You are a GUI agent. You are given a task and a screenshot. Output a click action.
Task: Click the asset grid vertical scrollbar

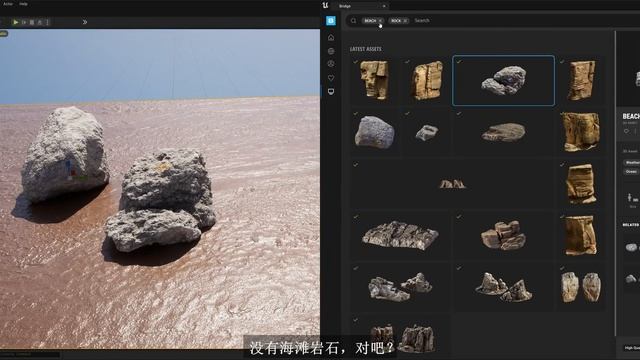coord(616,184)
